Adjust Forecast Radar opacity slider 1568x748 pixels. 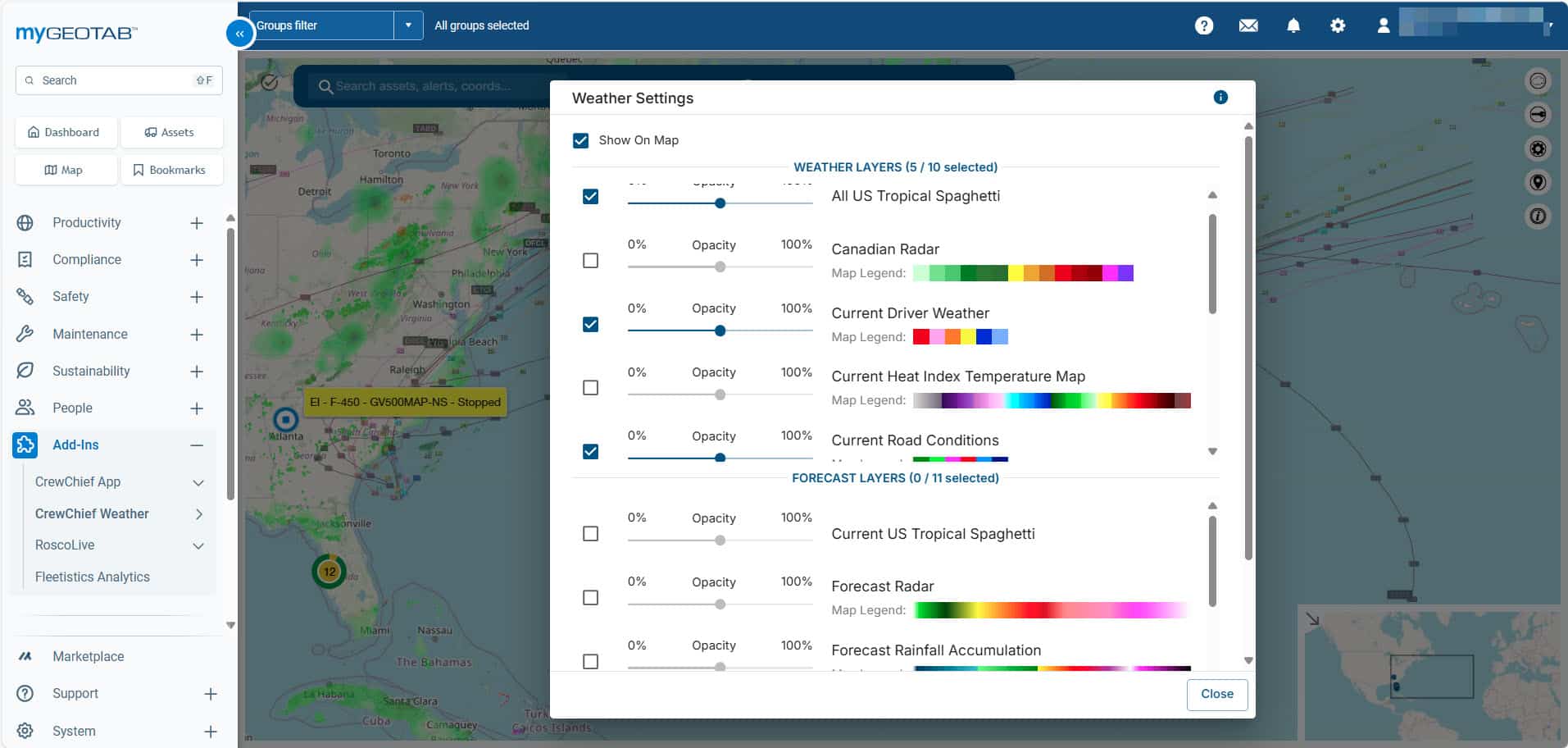(x=720, y=604)
